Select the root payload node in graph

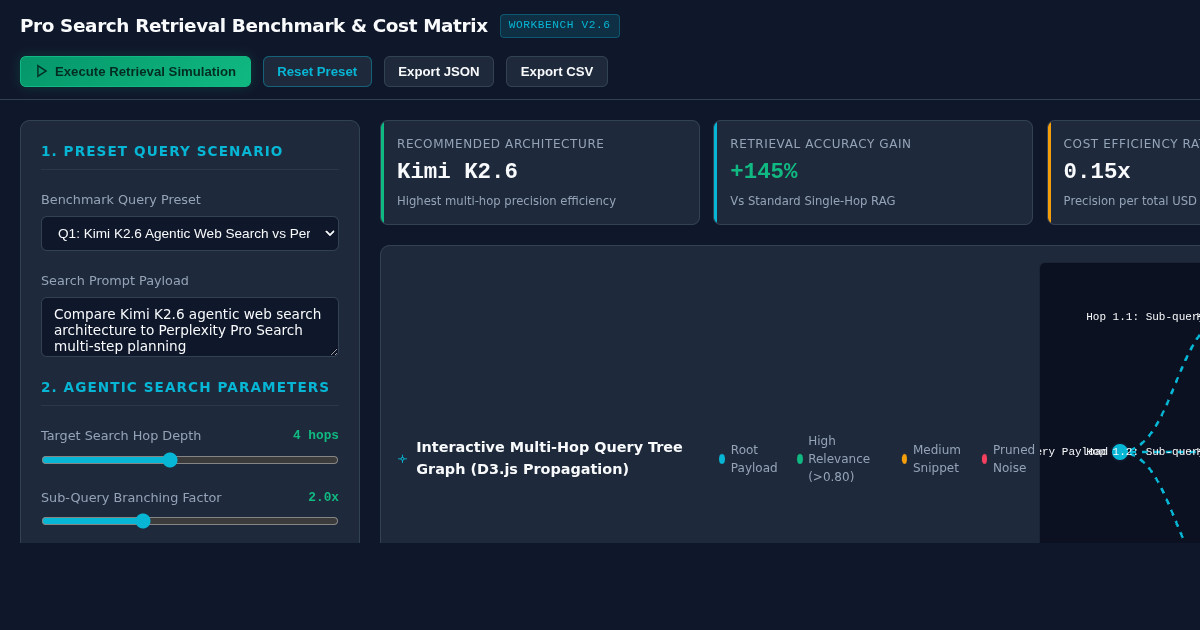[1120, 452]
